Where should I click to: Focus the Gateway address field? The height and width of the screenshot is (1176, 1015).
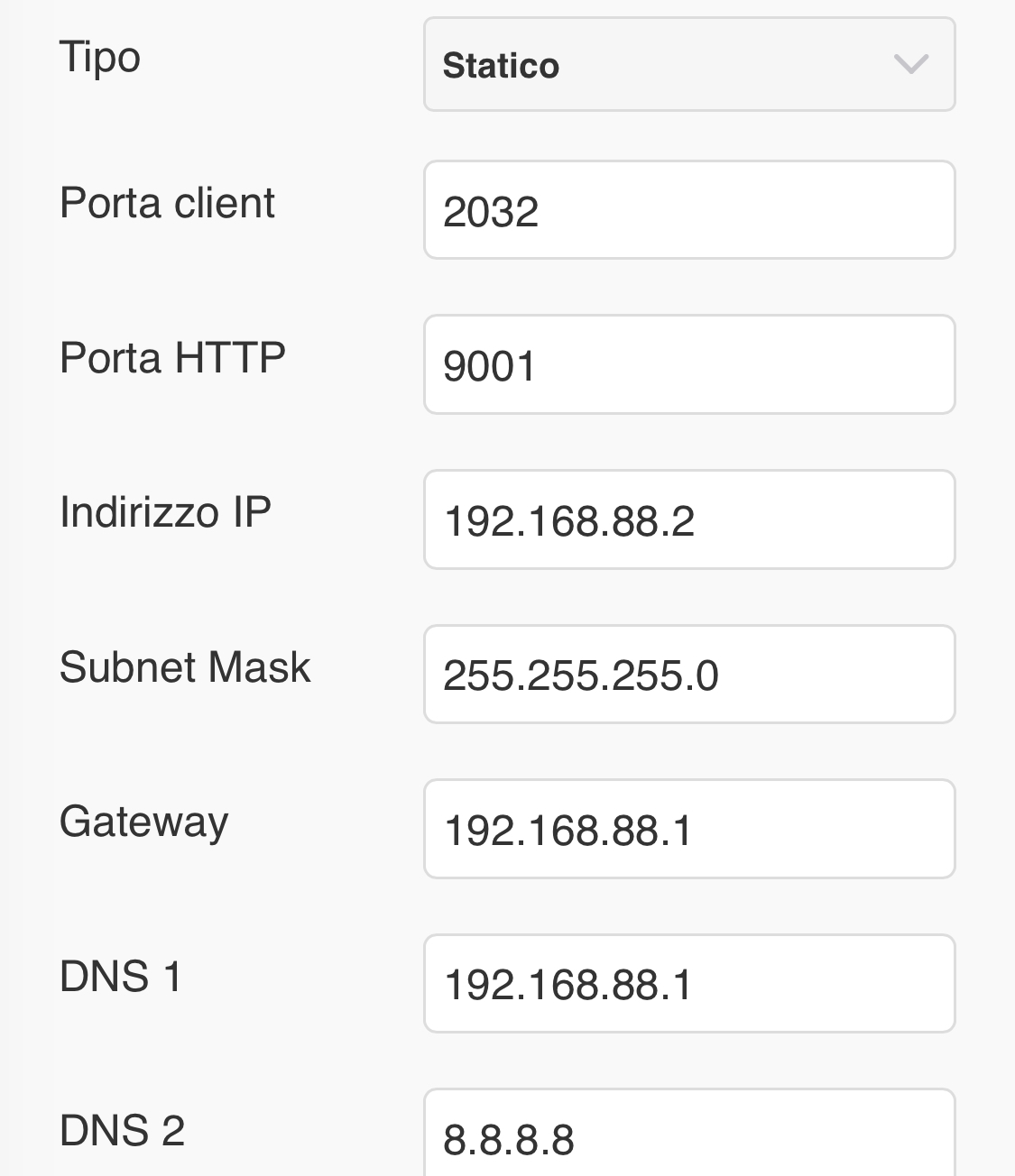coord(688,830)
